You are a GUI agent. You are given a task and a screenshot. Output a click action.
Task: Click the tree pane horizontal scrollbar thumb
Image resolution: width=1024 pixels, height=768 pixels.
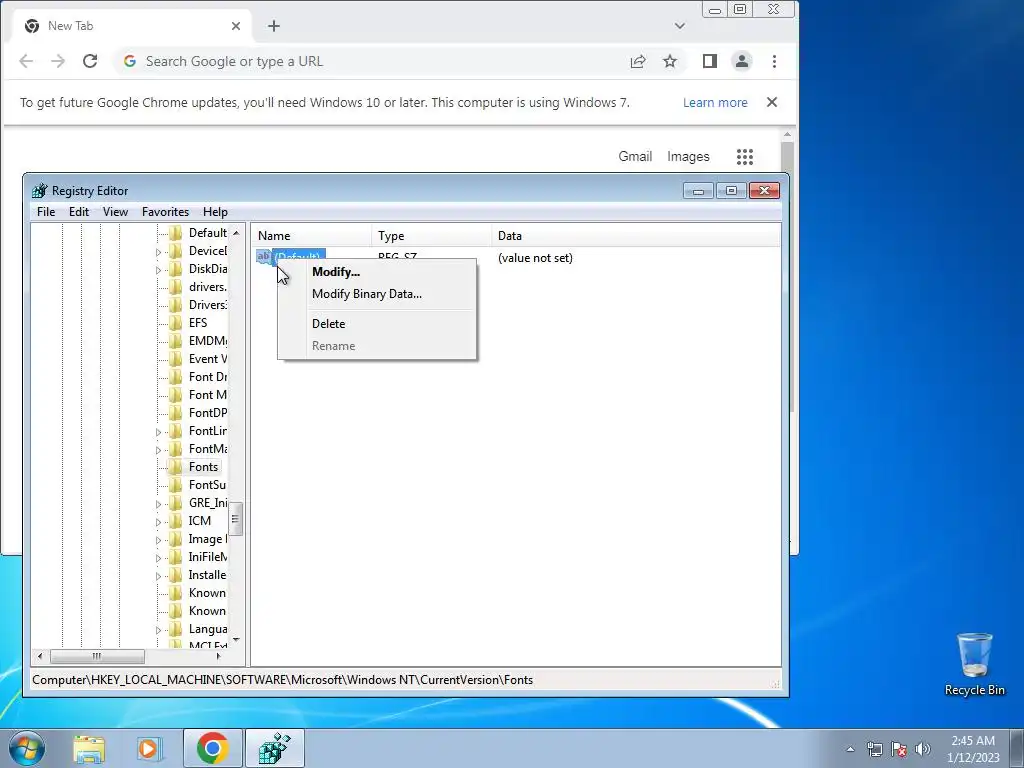[97, 656]
